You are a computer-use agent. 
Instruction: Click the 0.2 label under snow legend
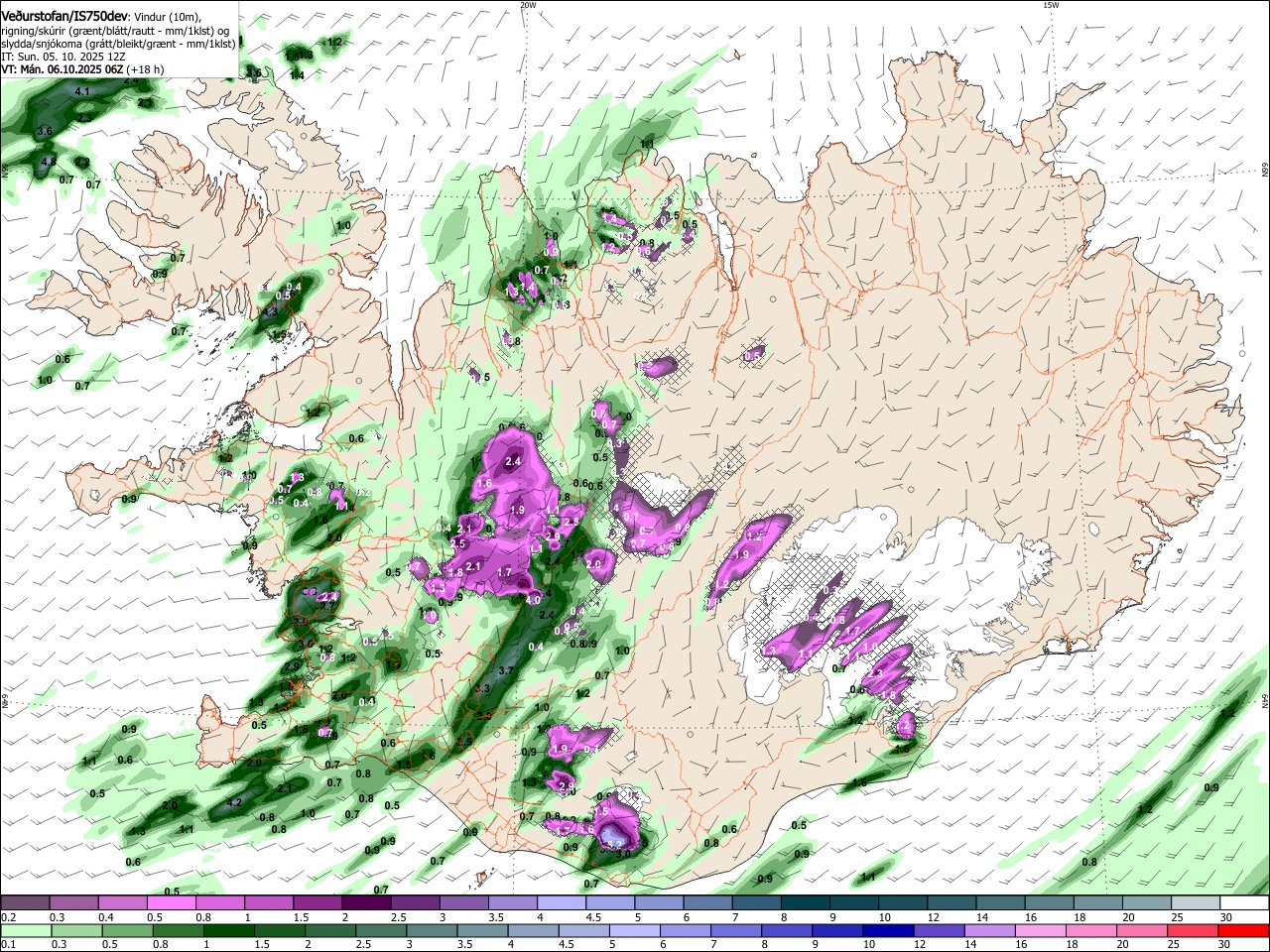click(7, 917)
